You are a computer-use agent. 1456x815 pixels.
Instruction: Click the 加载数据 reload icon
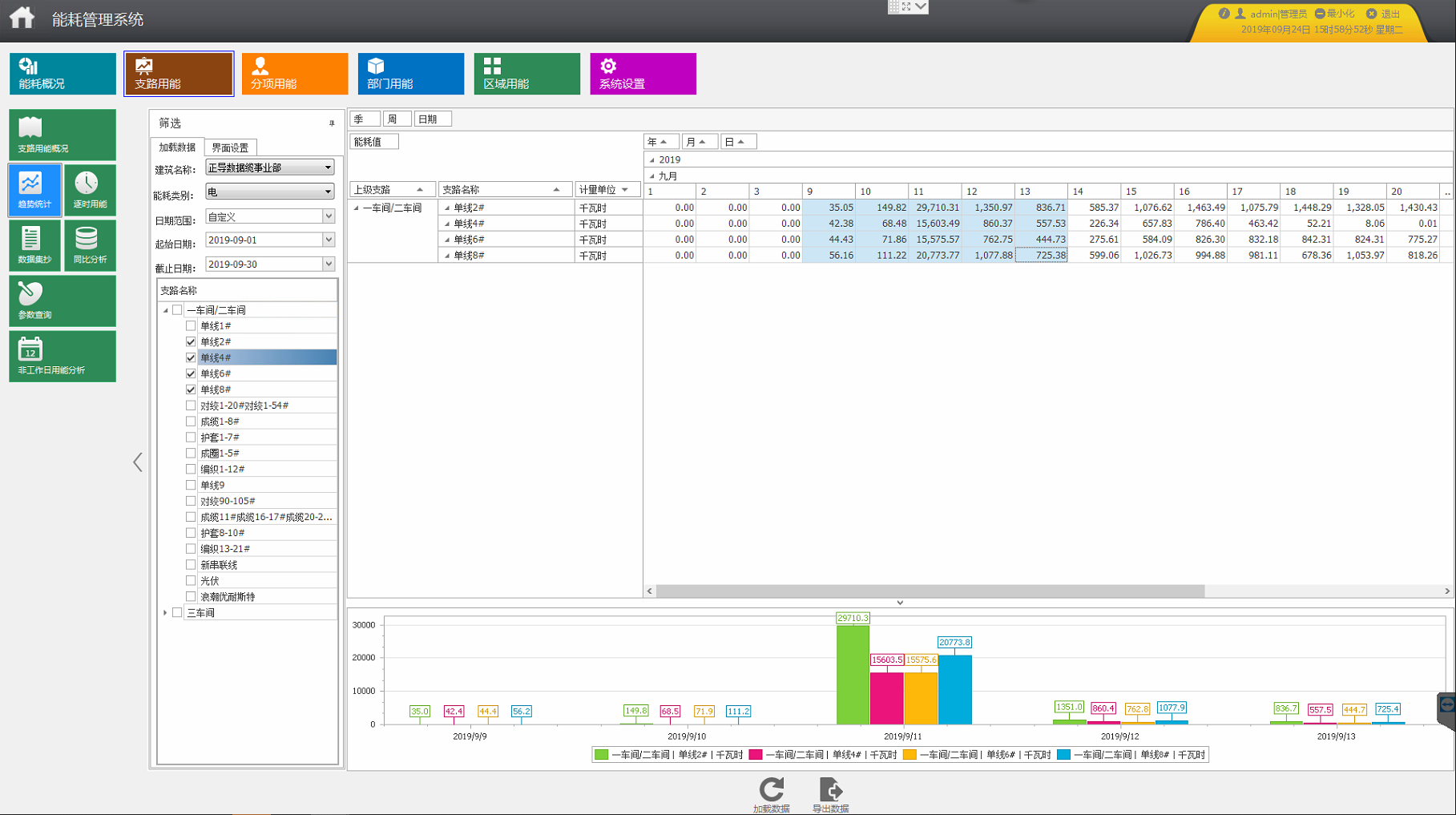[x=771, y=791]
